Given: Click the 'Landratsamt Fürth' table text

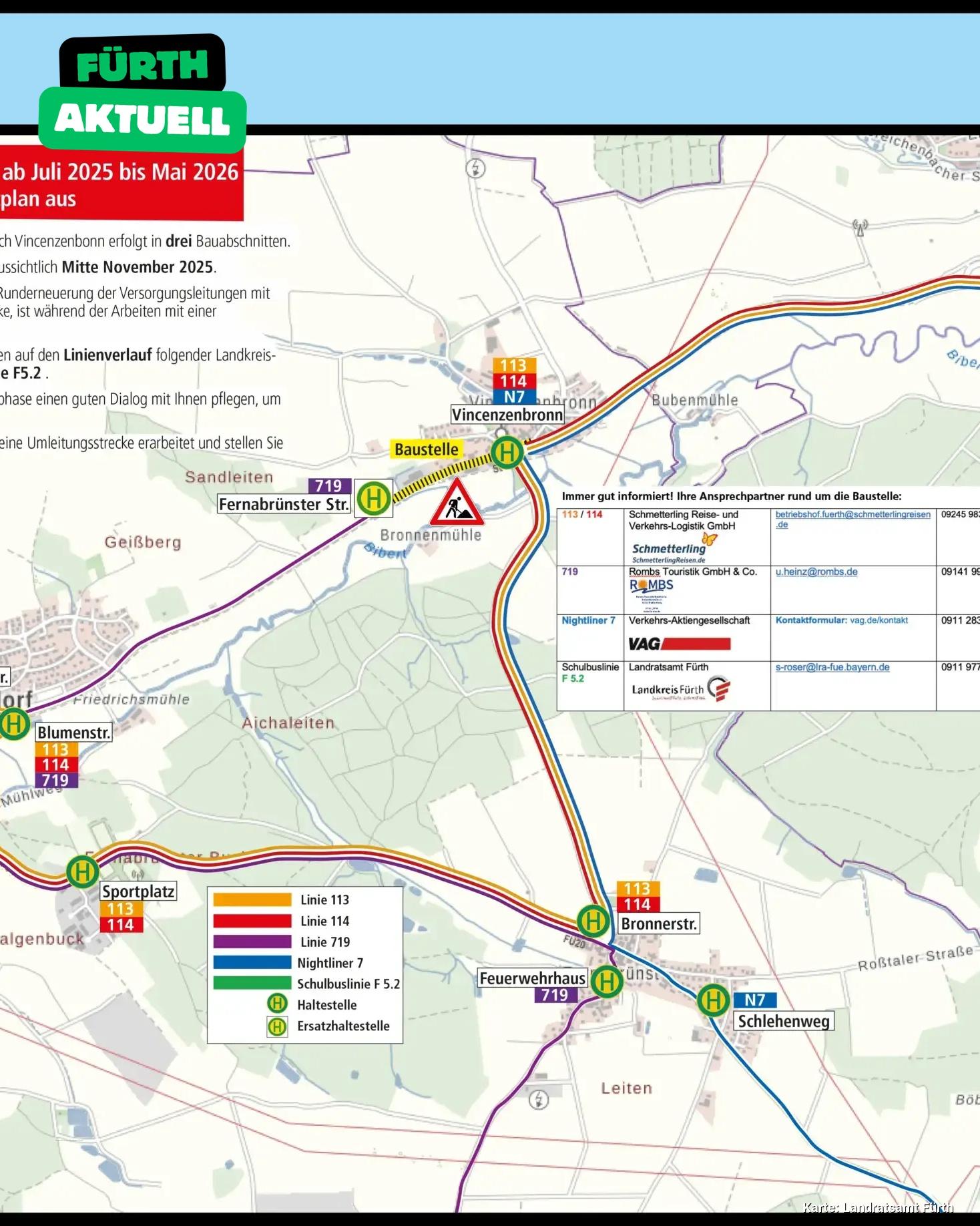Looking at the screenshot, I should (668, 667).
